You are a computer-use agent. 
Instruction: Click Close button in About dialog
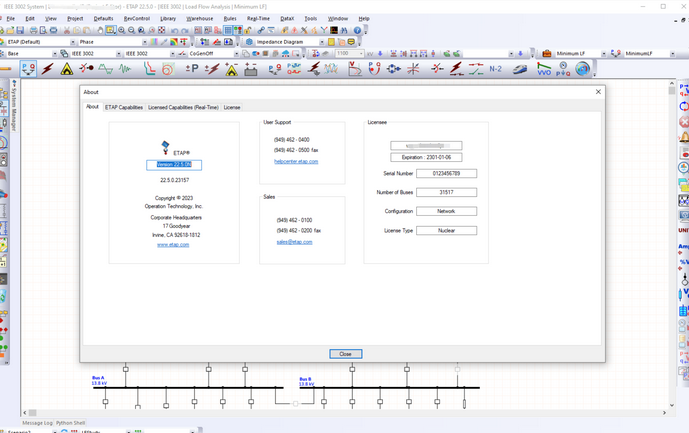pos(345,354)
